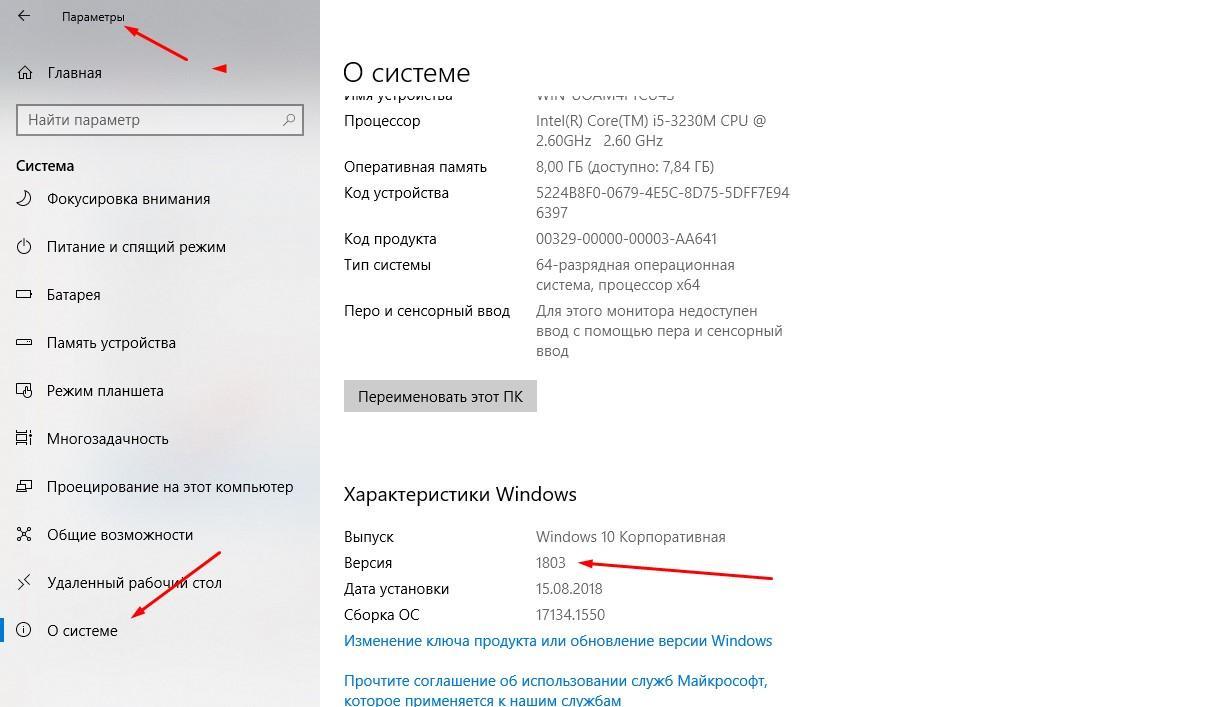Click the Windows 10 Корпоративная edition value

click(631, 536)
